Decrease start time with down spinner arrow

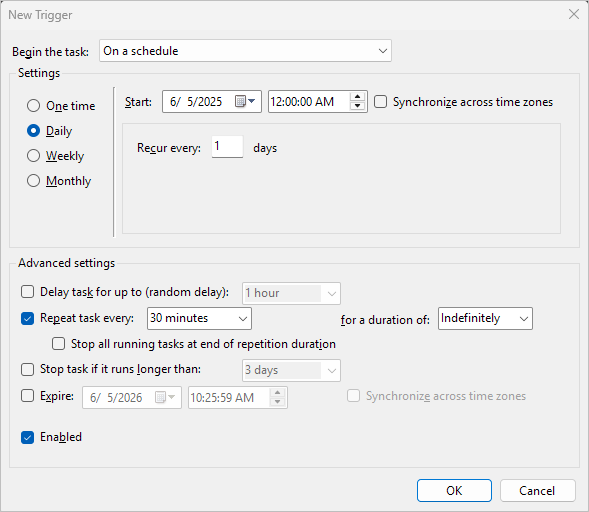click(x=357, y=106)
